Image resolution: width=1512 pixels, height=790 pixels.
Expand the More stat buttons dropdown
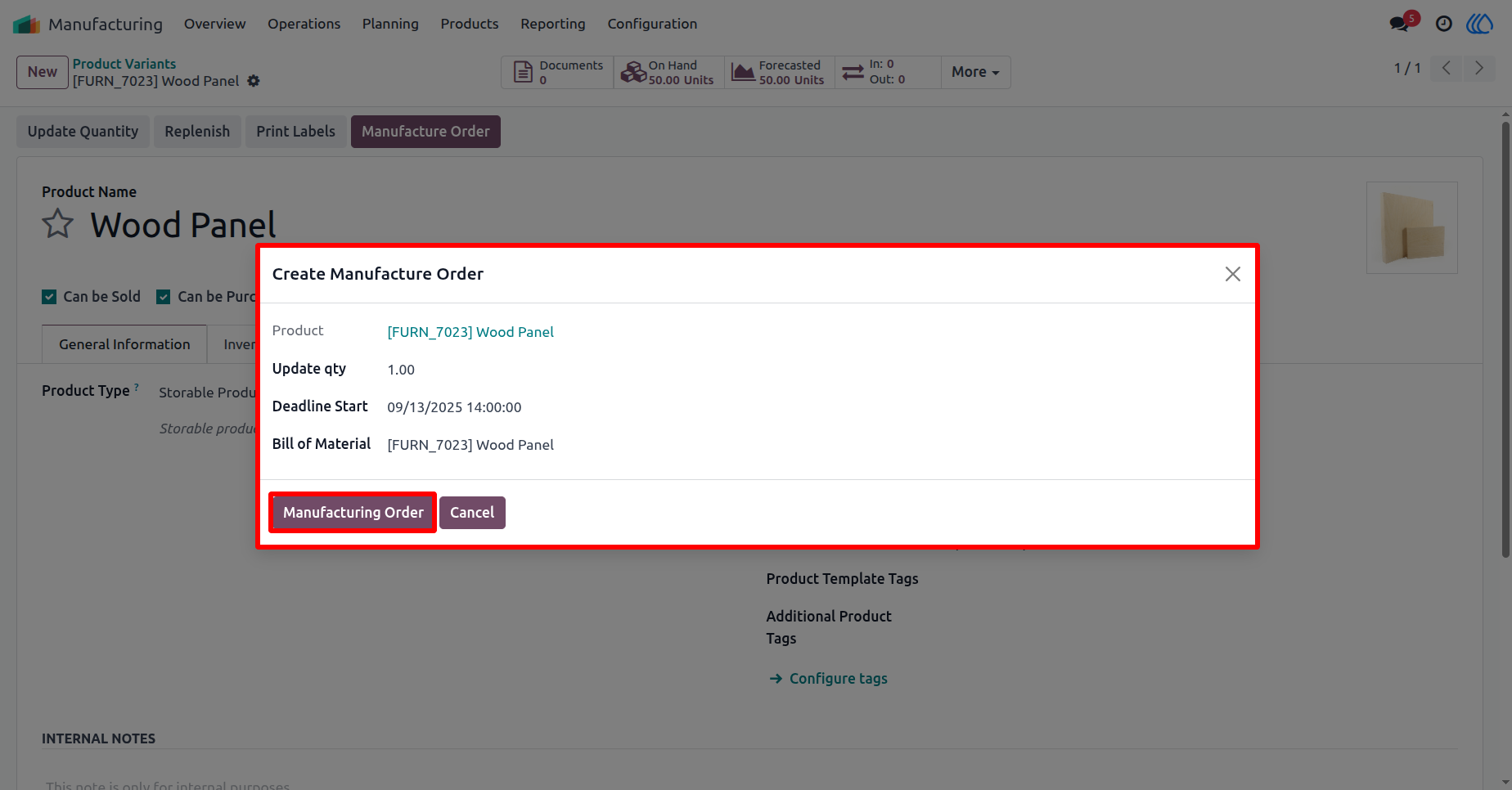[975, 72]
